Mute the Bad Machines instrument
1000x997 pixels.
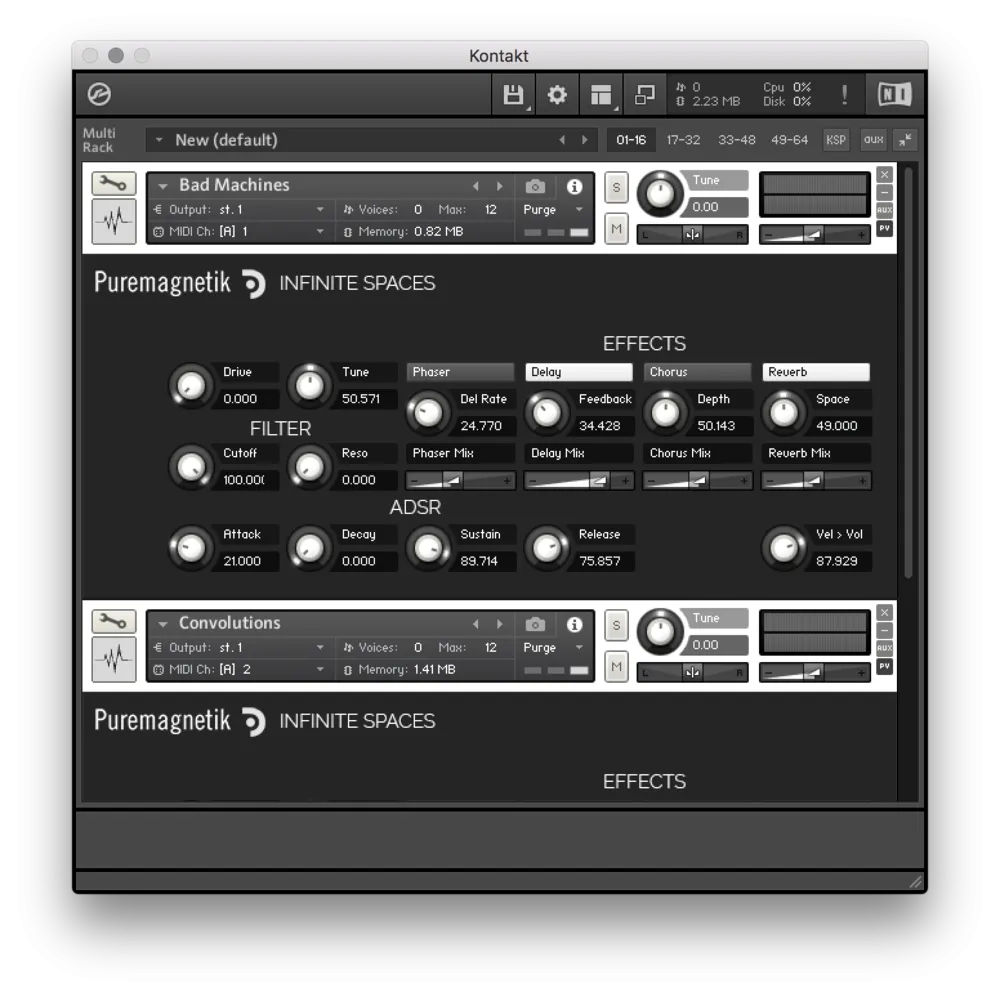(616, 228)
